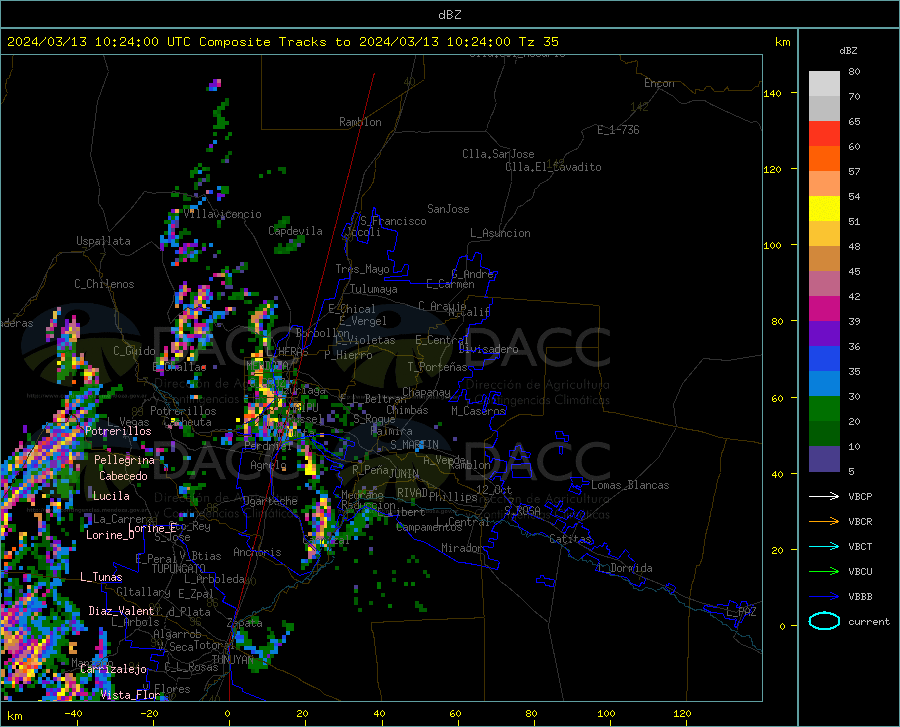Click the 'L_Tunas' map label
The height and width of the screenshot is (727, 900).
pos(101,577)
